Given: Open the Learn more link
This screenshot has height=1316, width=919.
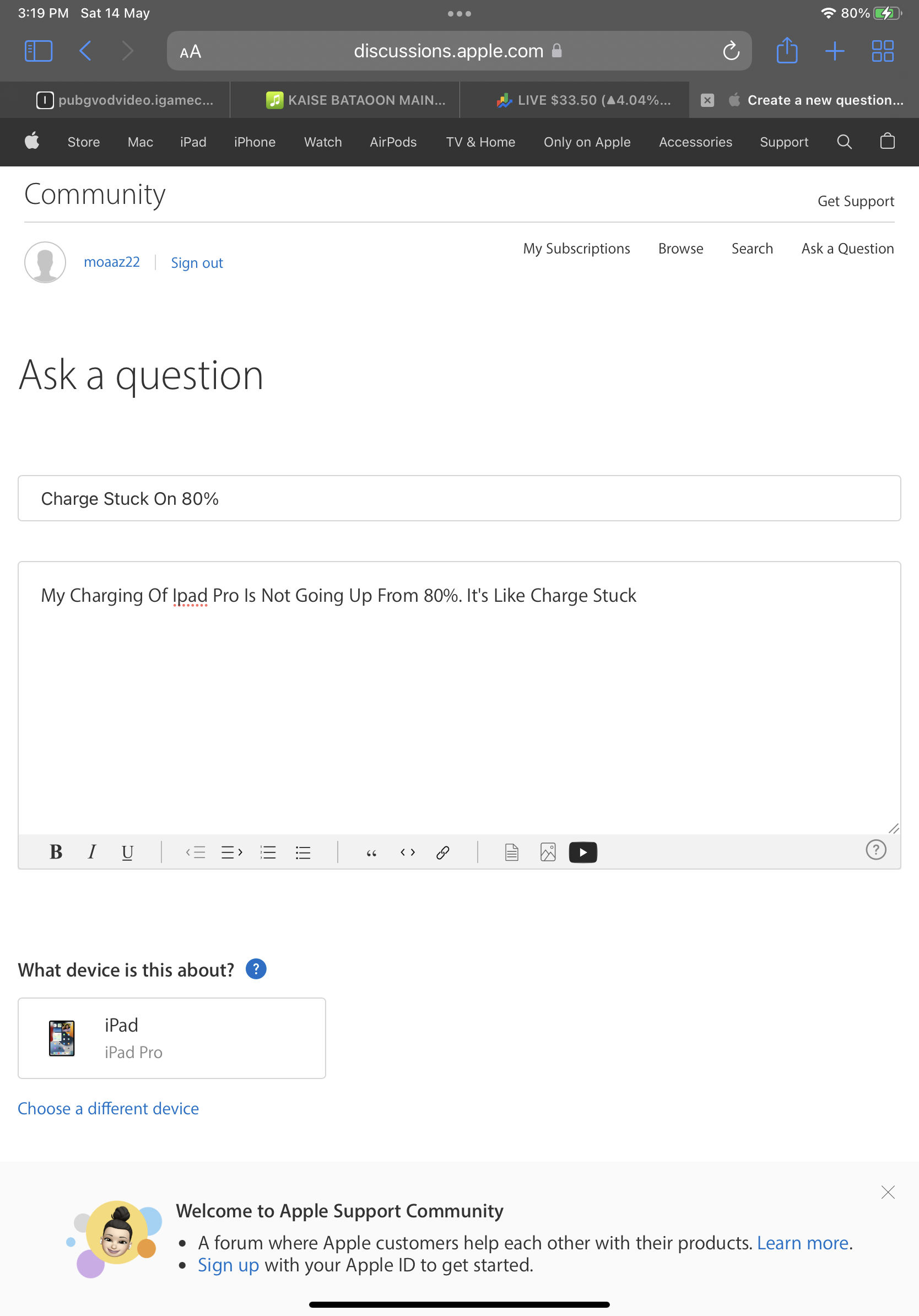Looking at the screenshot, I should (802, 1243).
